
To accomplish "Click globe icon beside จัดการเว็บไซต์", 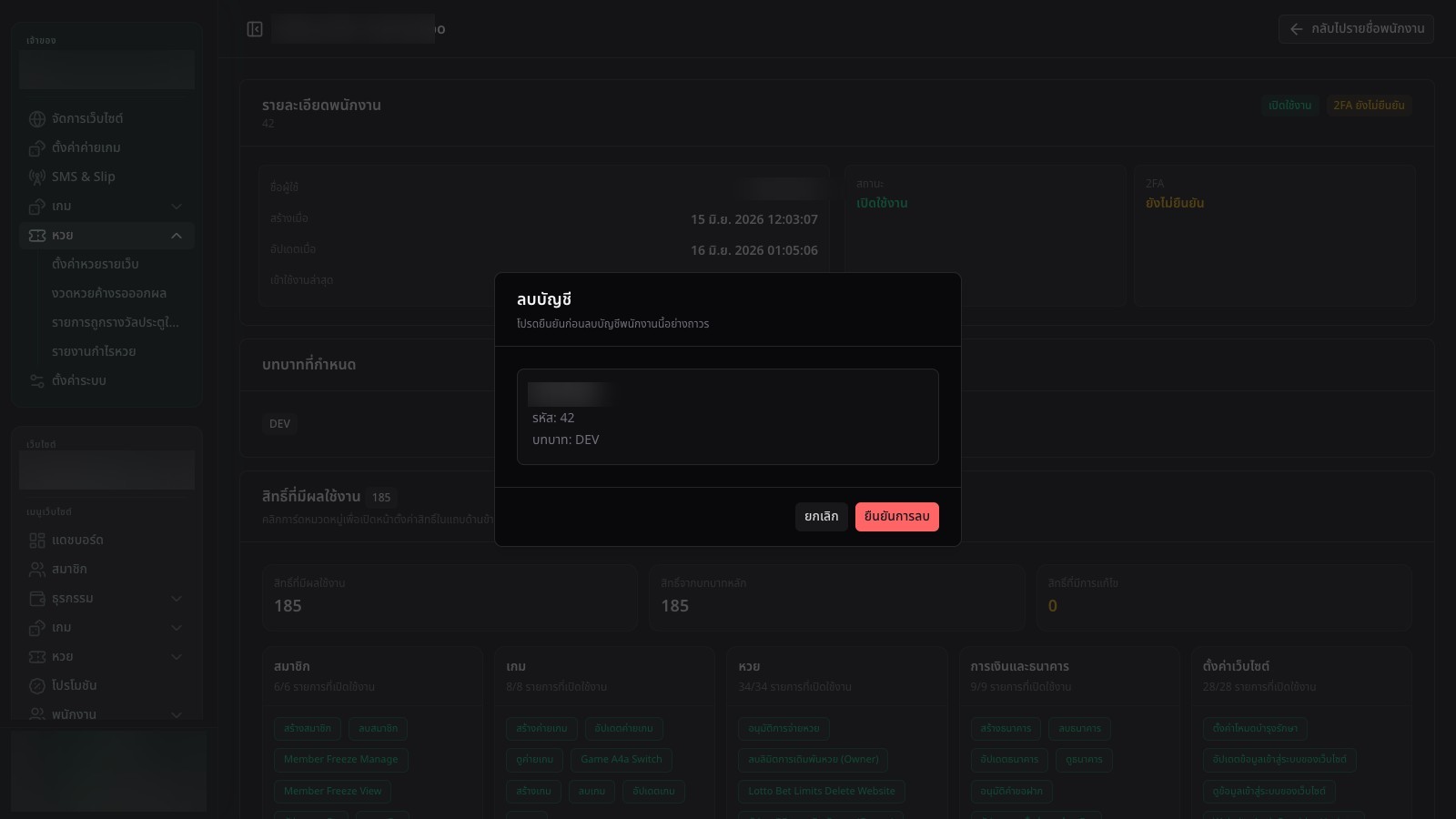I will 37,119.
